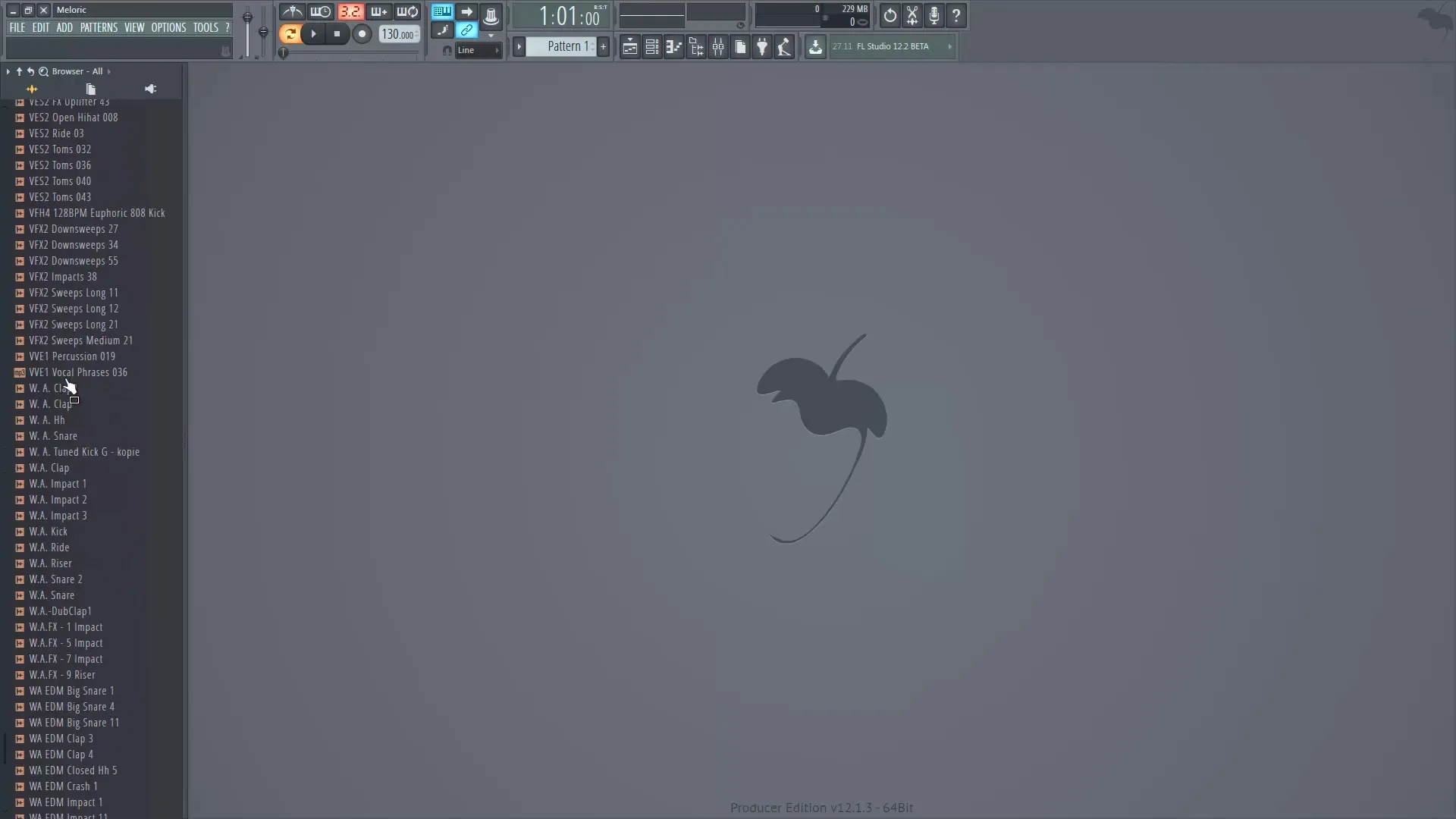Open the ADD menu
This screenshot has width=1456, height=819.
click(64, 27)
